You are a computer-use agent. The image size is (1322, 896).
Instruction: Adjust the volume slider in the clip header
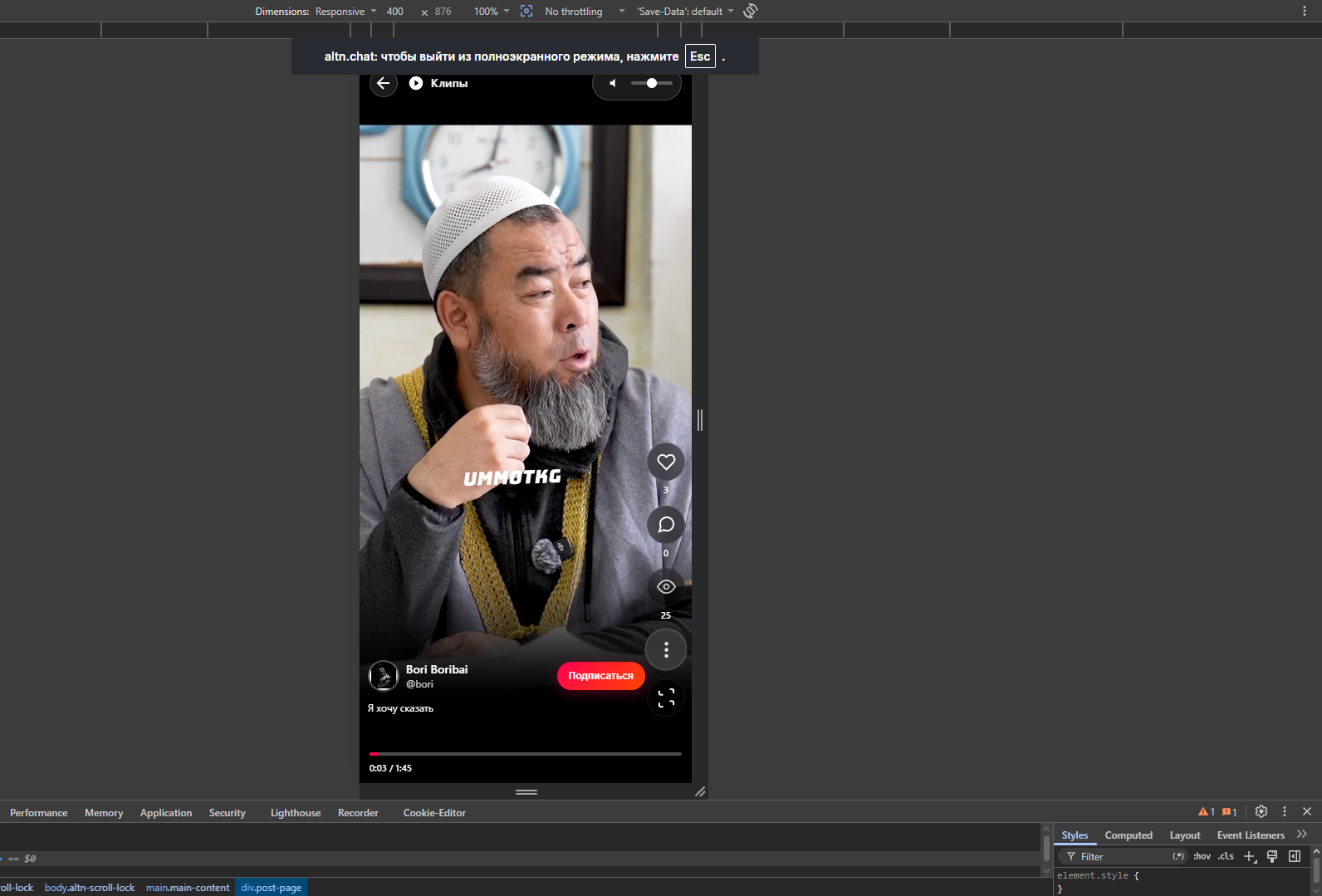coord(652,83)
